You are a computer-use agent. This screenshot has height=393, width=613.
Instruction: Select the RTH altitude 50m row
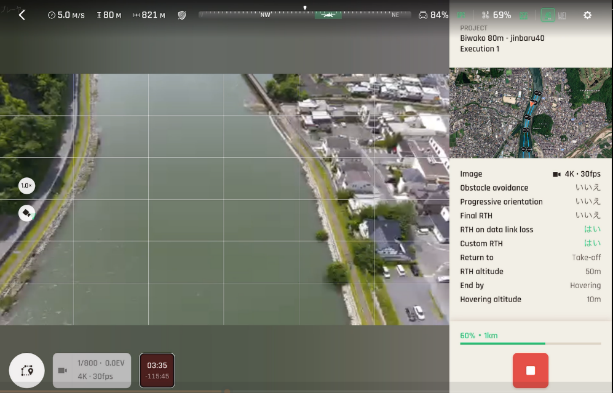531,271
